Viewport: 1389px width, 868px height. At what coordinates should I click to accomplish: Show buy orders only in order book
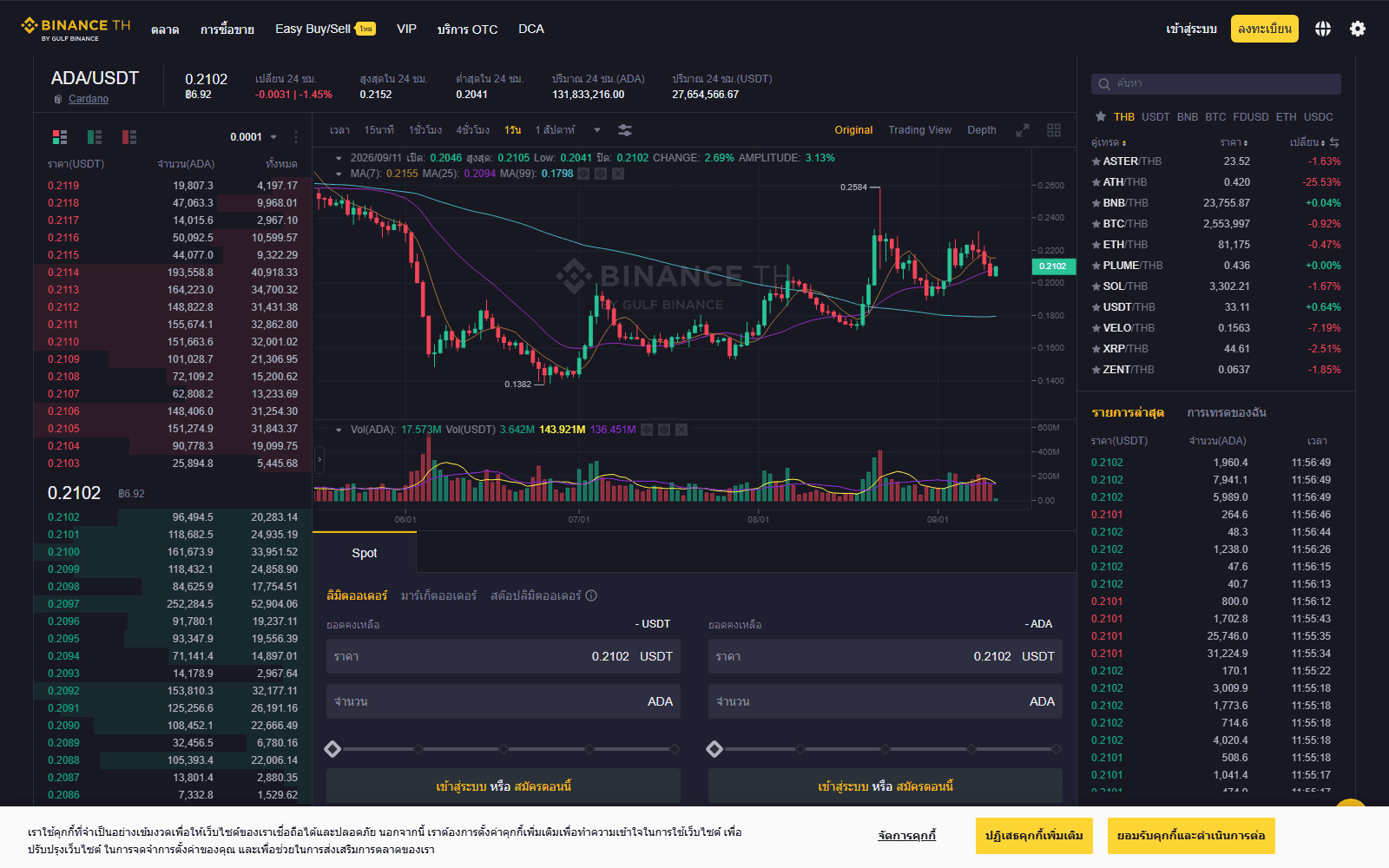[95, 137]
